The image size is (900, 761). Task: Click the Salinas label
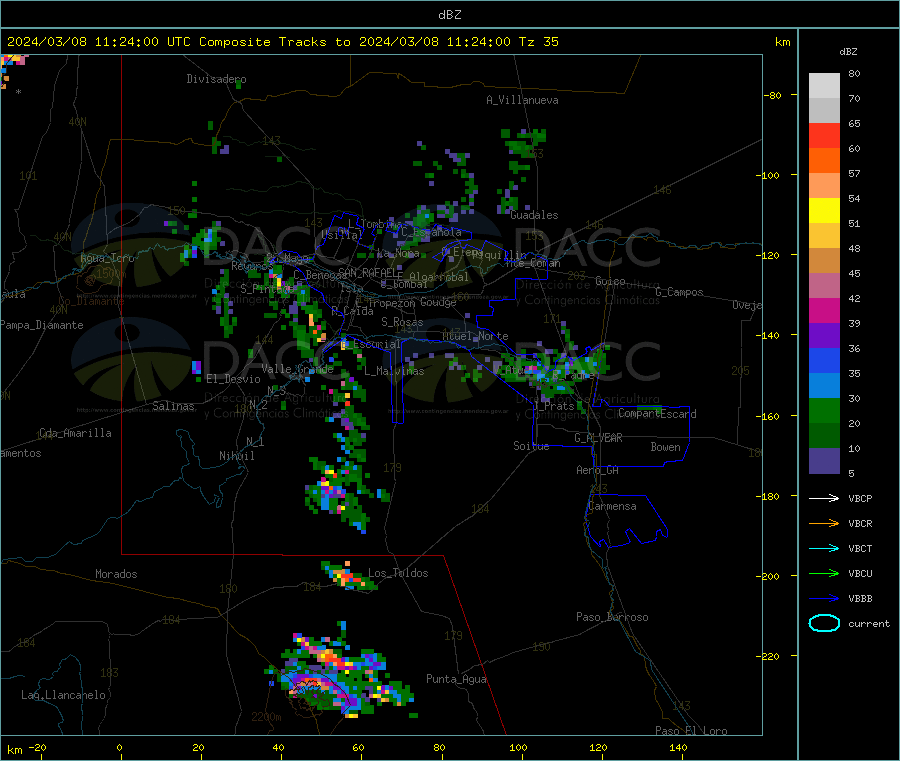[173, 406]
